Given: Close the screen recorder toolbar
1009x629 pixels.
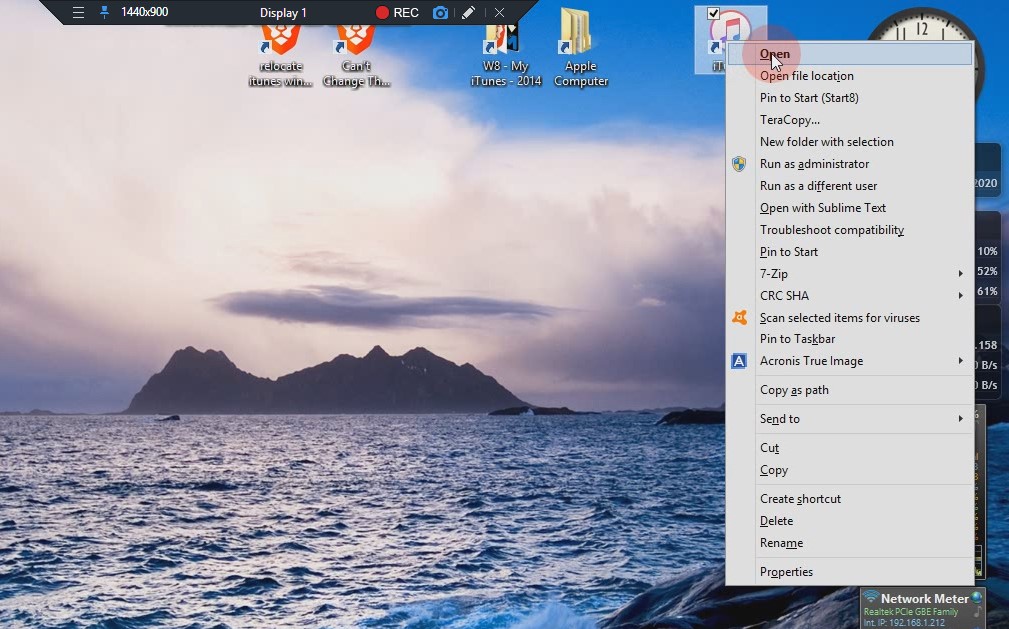Looking at the screenshot, I should coord(499,13).
